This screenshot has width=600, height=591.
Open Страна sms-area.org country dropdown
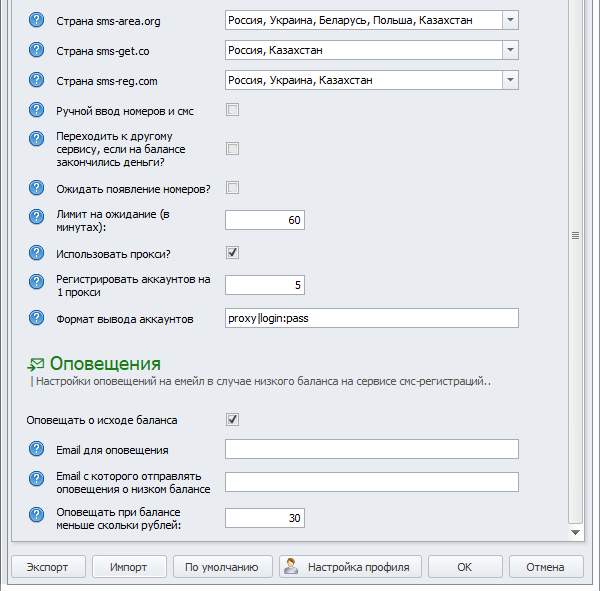[x=509, y=20]
